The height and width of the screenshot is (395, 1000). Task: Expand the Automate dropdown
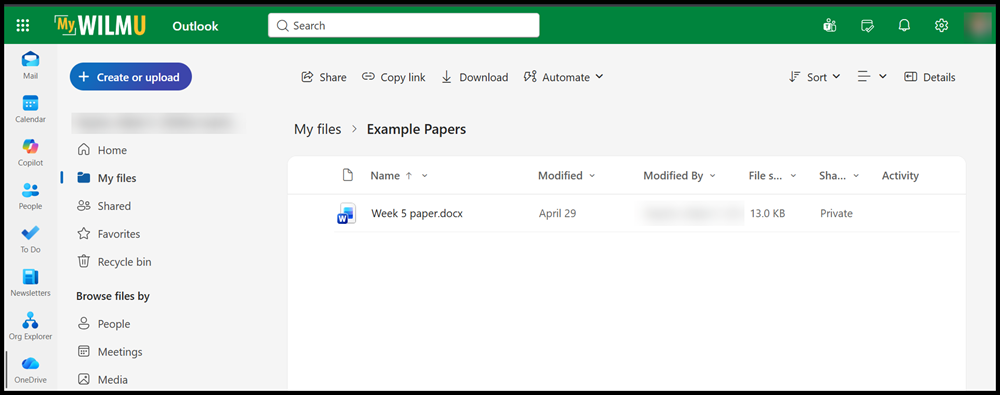pyautogui.click(x=563, y=77)
